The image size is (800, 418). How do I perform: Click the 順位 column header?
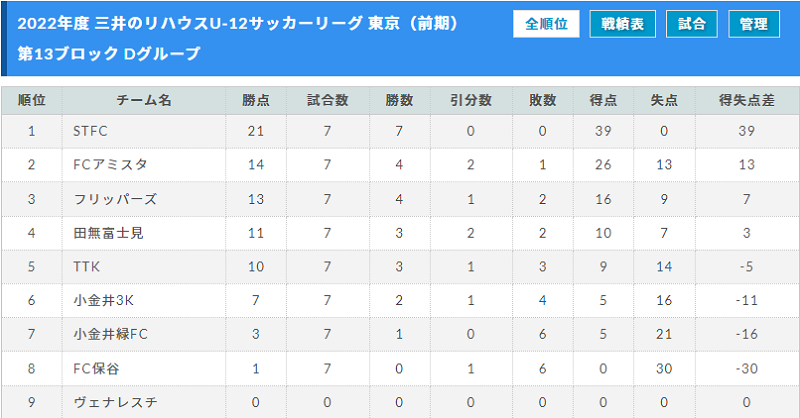point(32,100)
